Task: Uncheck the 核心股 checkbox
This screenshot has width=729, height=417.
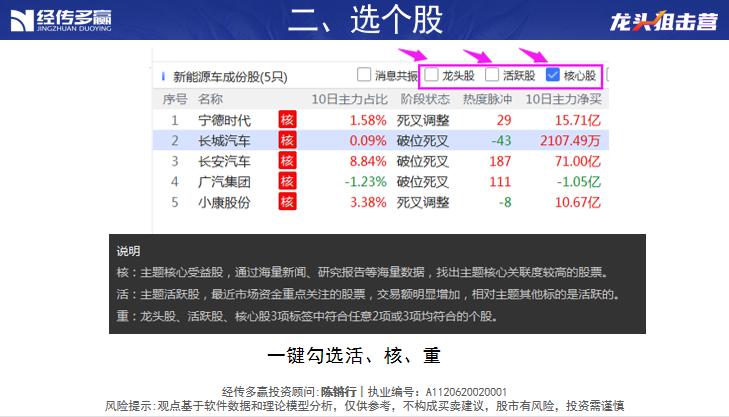Action: click(x=552, y=74)
